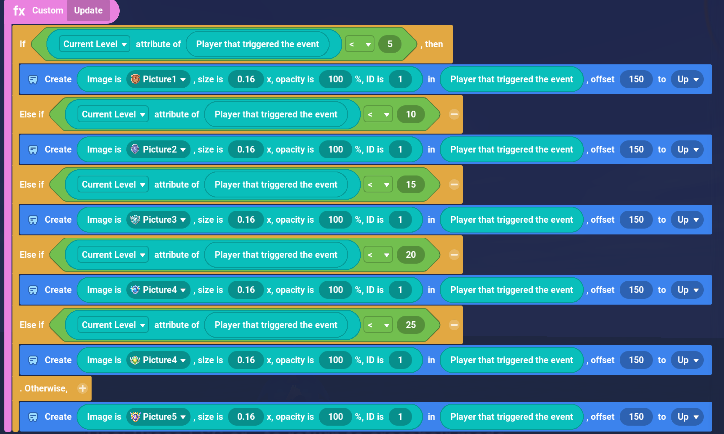Edit the comparison value 5 field
724x434 pixels.
pos(390,44)
